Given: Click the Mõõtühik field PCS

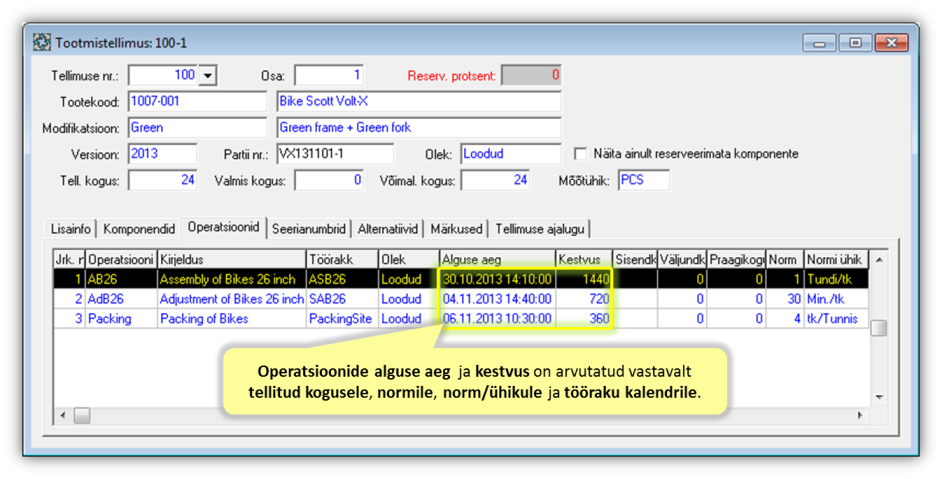Looking at the screenshot, I should pyautogui.click(x=643, y=180).
